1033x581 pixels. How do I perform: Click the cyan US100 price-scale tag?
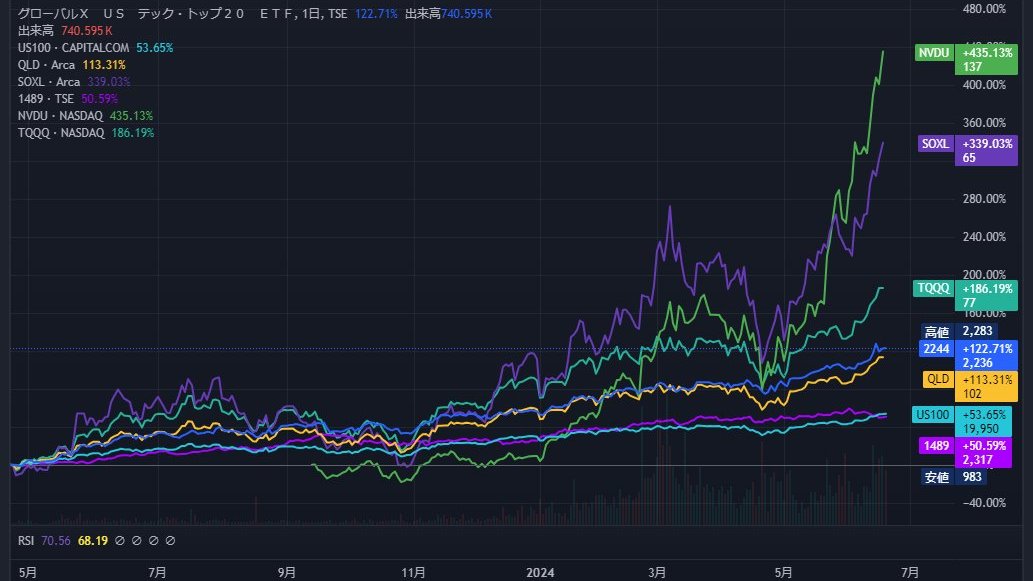click(x=933, y=414)
